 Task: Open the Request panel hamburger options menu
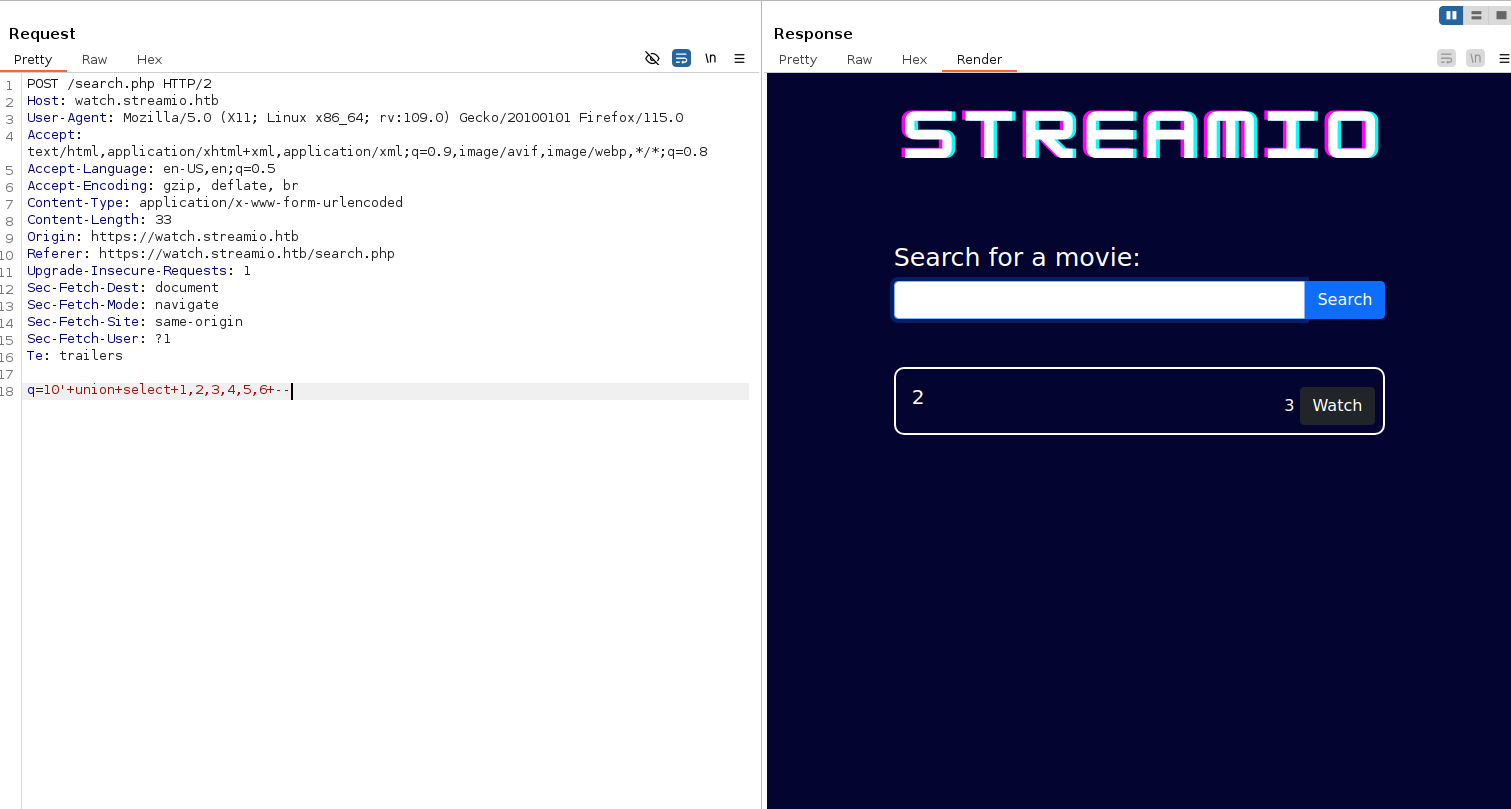tap(739, 59)
